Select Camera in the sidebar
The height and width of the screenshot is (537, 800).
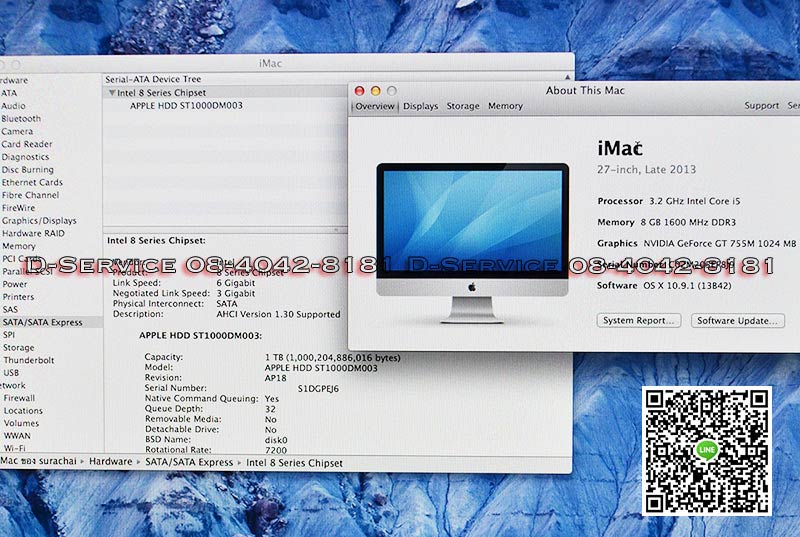click(x=17, y=131)
